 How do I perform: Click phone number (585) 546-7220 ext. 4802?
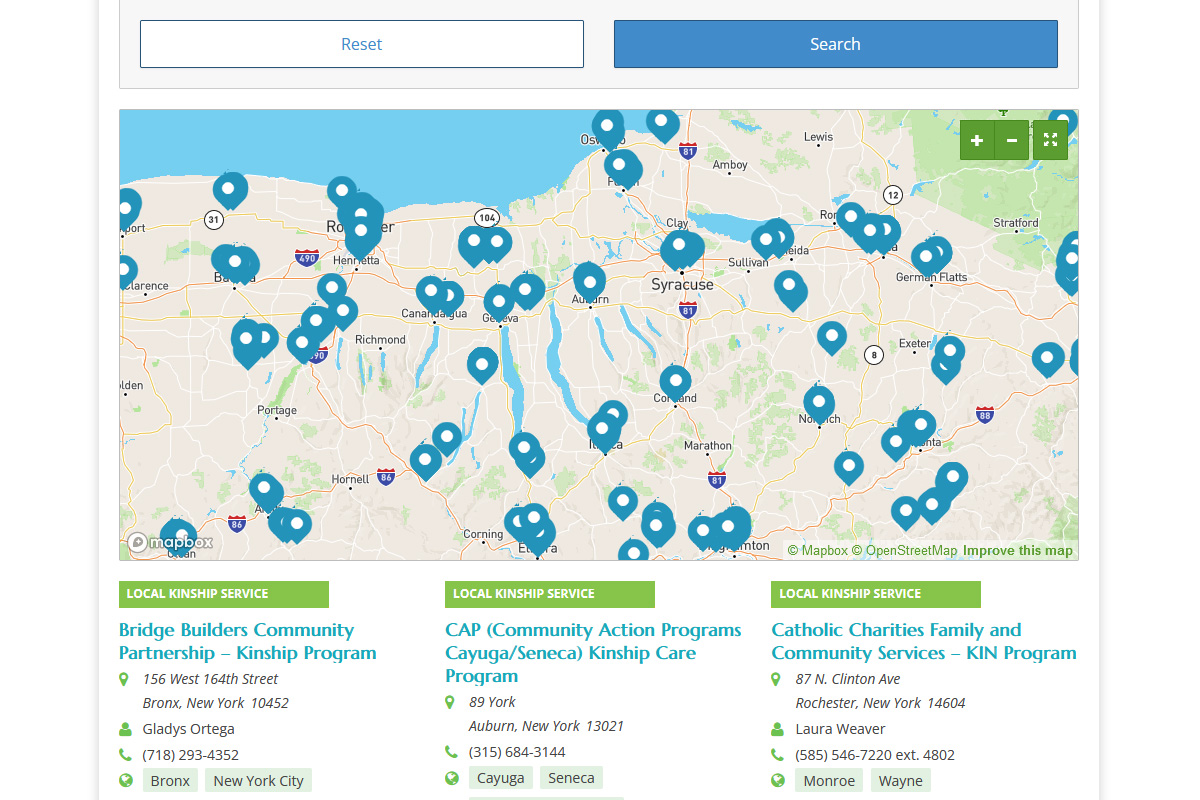(x=875, y=755)
